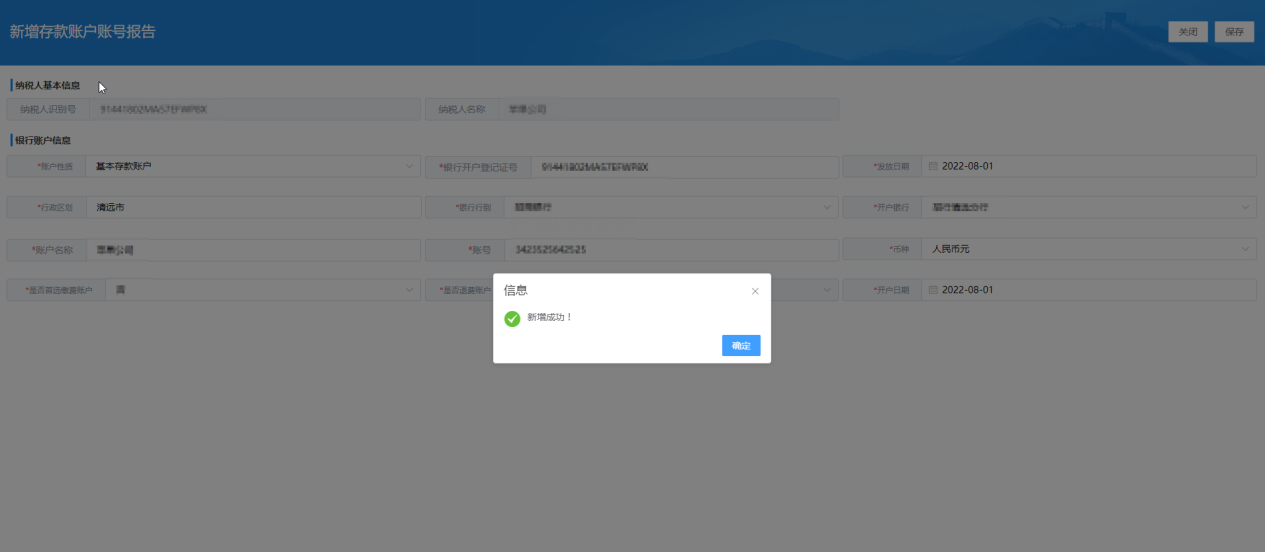Screen dimensions: 1265x552
Task: Open the calendar icon for 开户日期
Action: click(933, 290)
